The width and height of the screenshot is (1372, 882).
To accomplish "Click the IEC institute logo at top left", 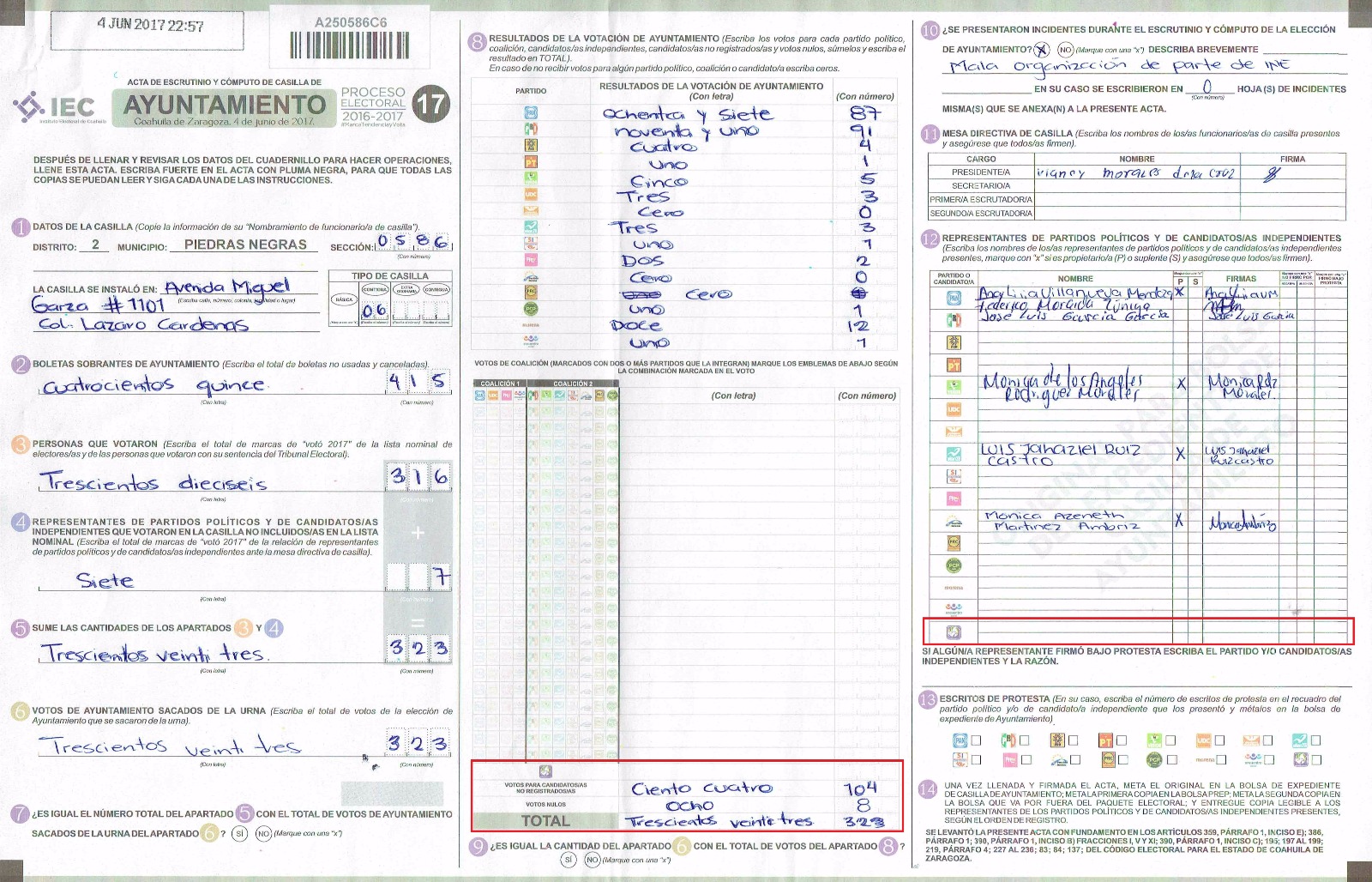I will point(54,107).
